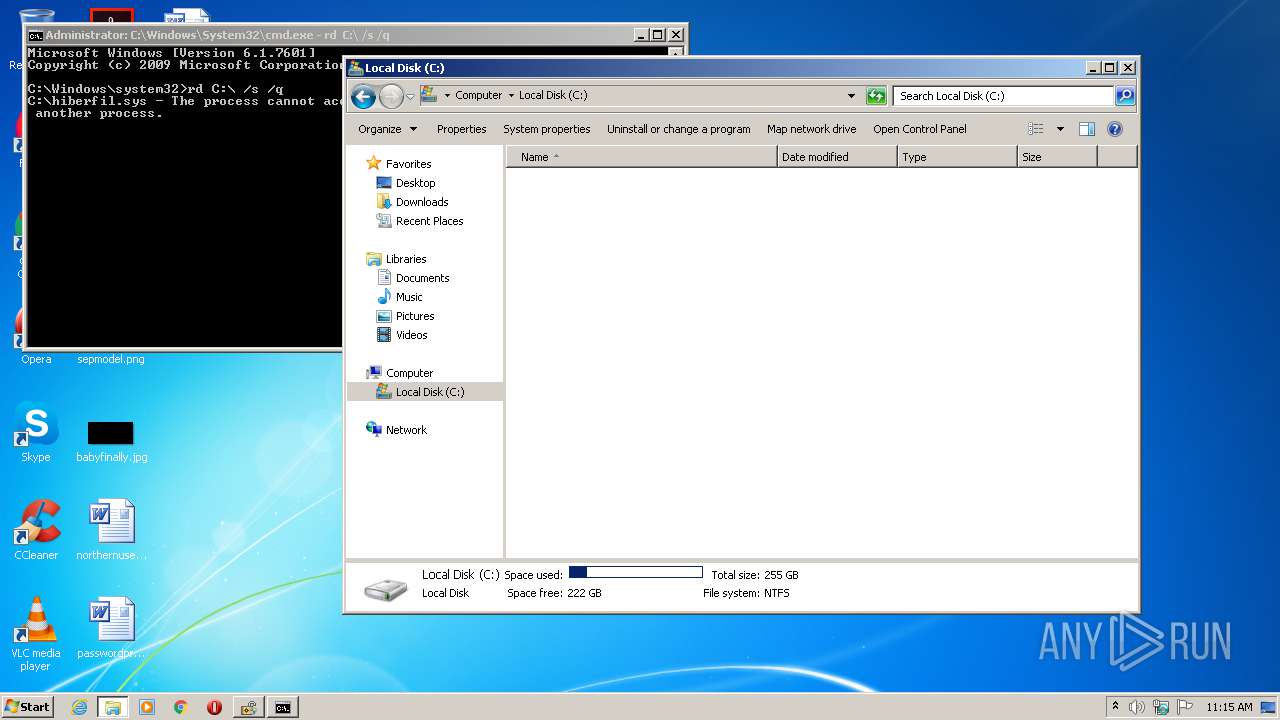Open the address bar history dropdown

[x=852, y=96]
